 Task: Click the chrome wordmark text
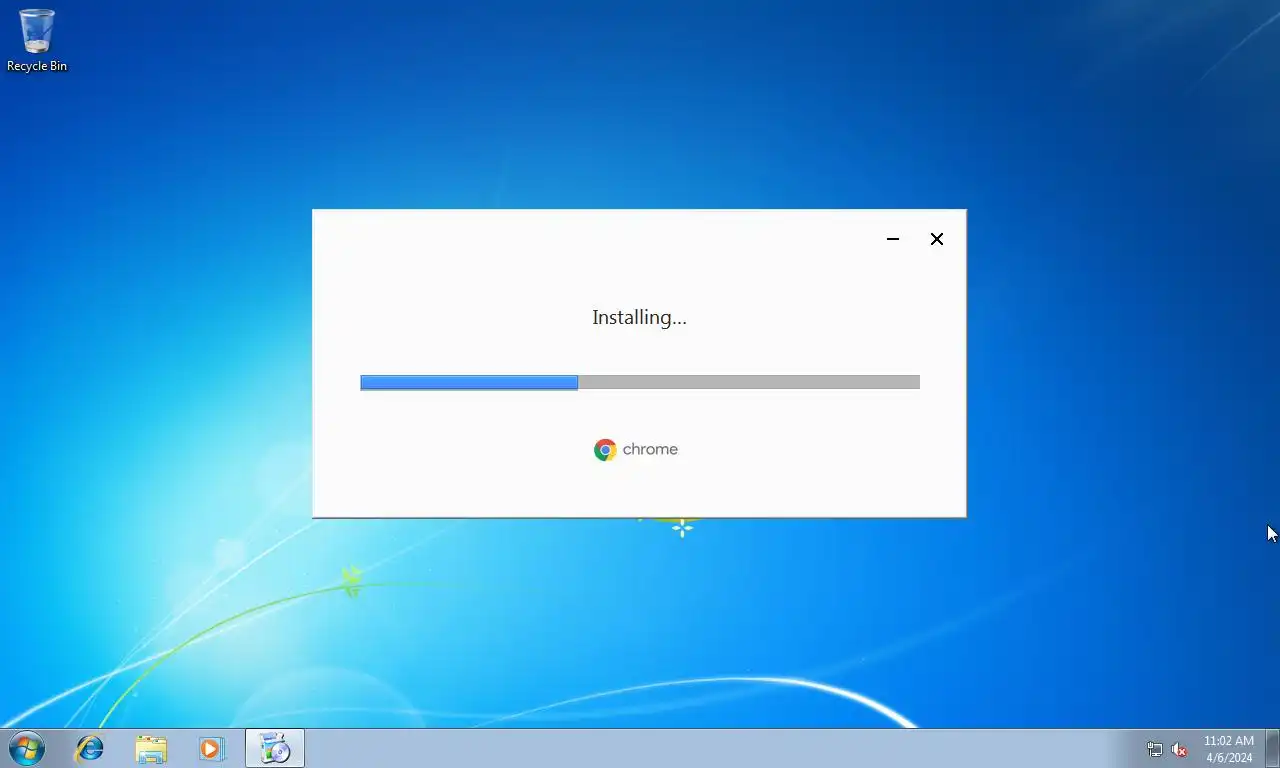coord(650,450)
